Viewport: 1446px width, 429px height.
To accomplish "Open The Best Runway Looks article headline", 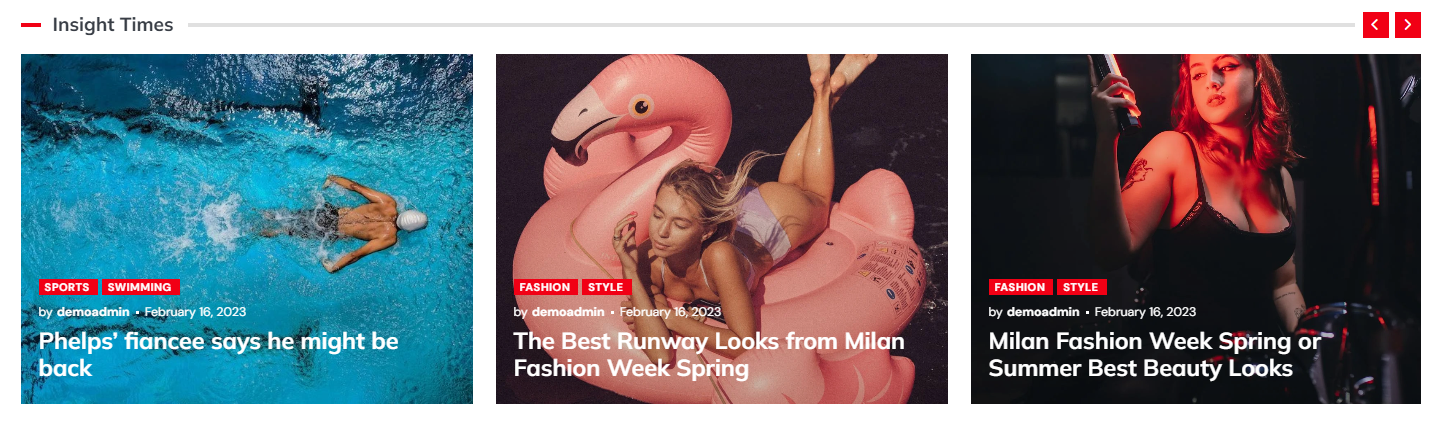I will tap(709, 355).
